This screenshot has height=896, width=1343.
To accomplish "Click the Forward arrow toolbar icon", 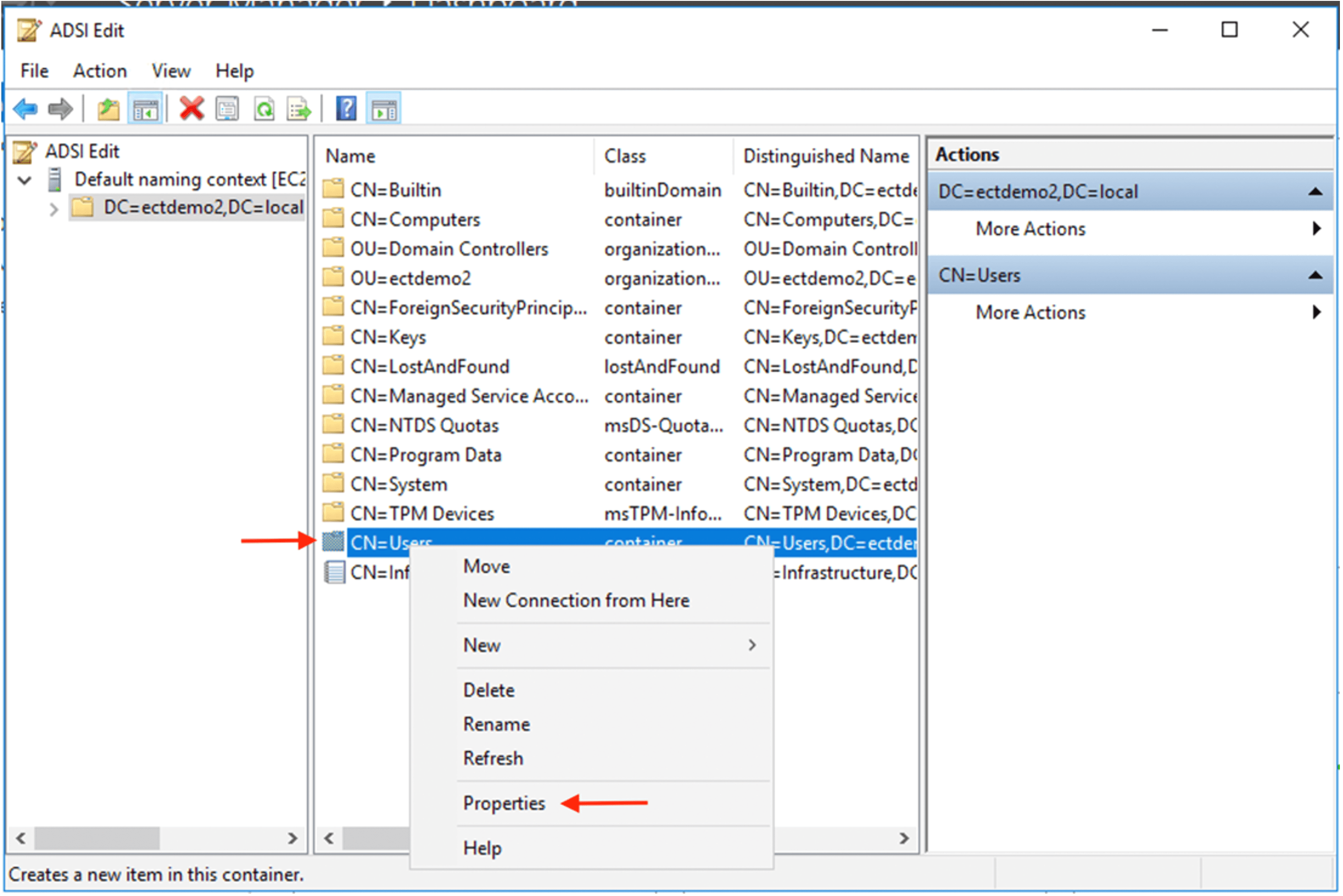I will pos(60,108).
